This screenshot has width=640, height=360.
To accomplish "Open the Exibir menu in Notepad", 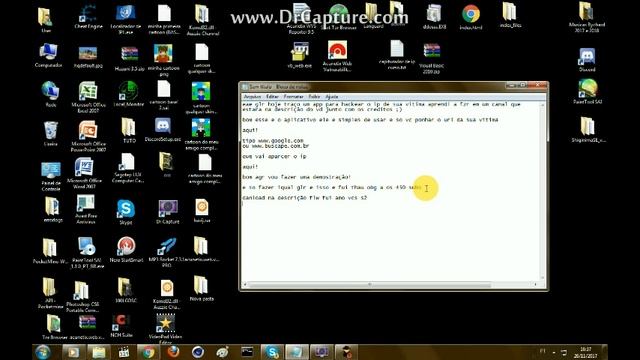I will pos(314,97).
